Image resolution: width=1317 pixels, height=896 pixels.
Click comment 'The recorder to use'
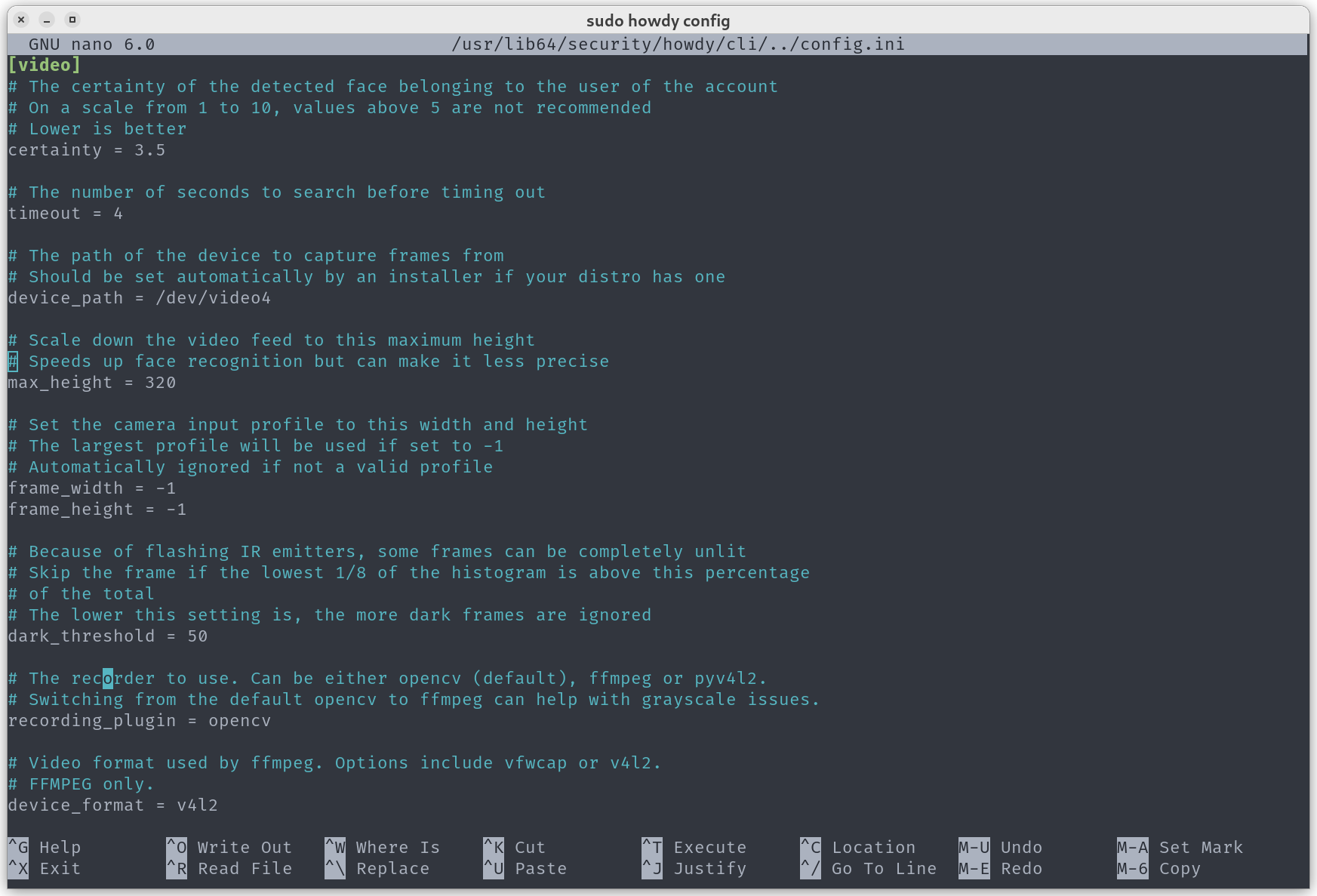tap(387, 679)
